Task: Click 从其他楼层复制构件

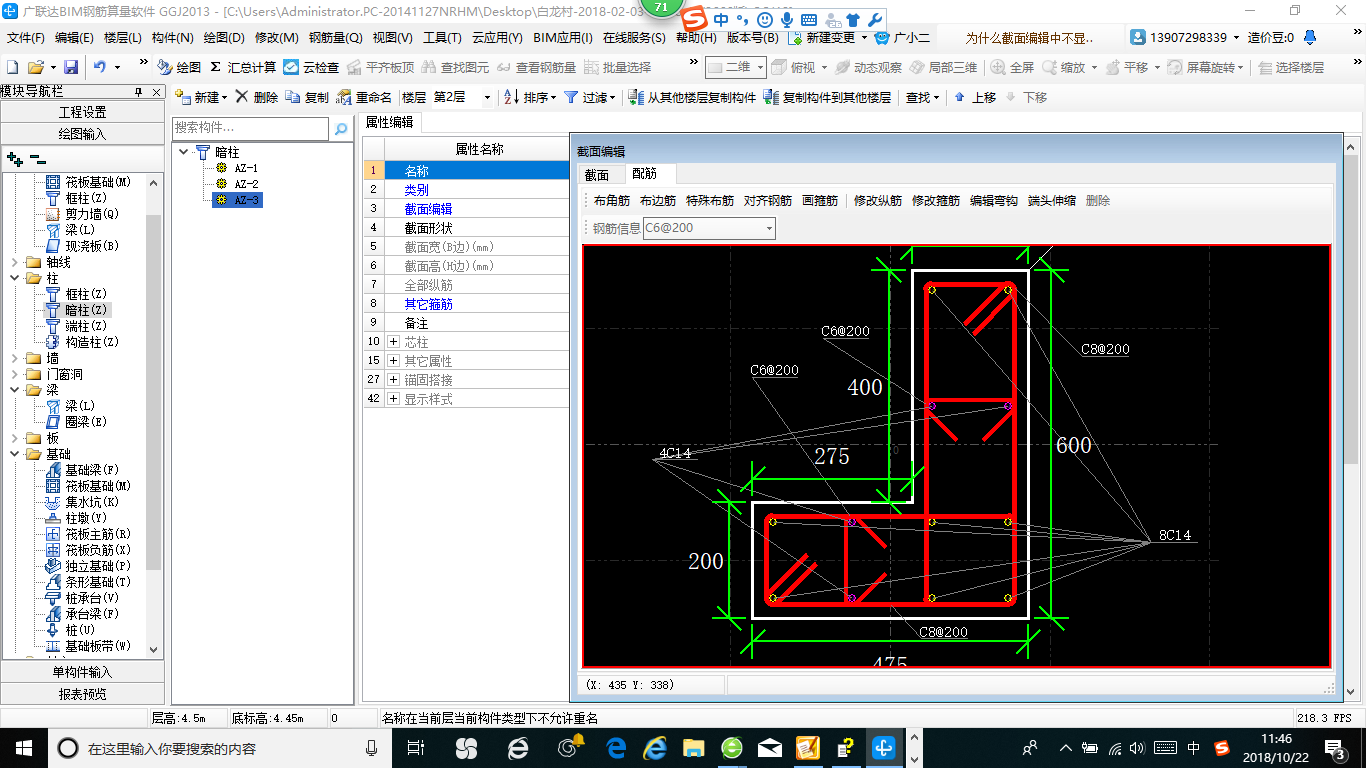Action: pos(692,97)
